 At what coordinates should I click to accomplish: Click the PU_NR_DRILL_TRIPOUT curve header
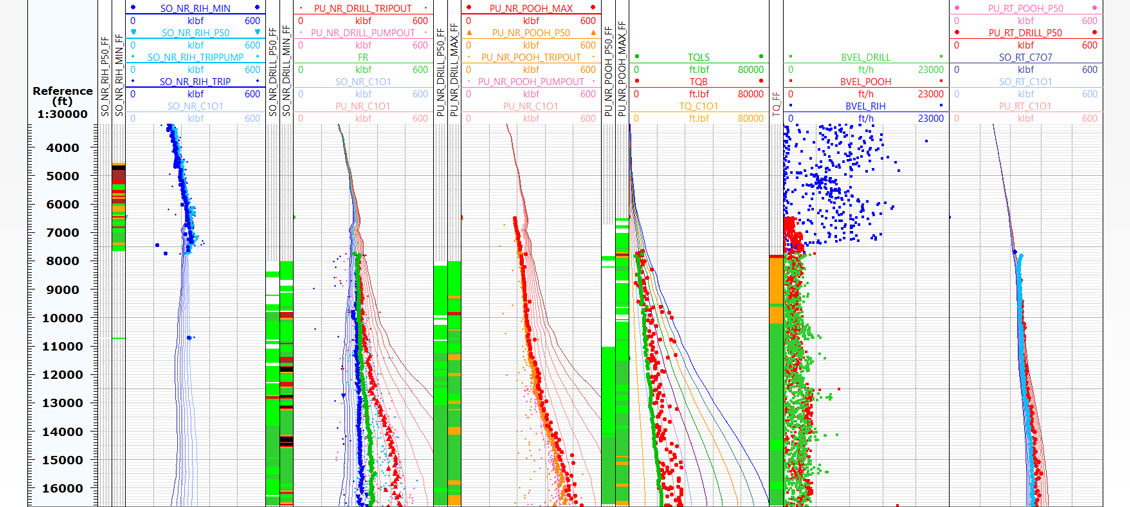(x=362, y=8)
